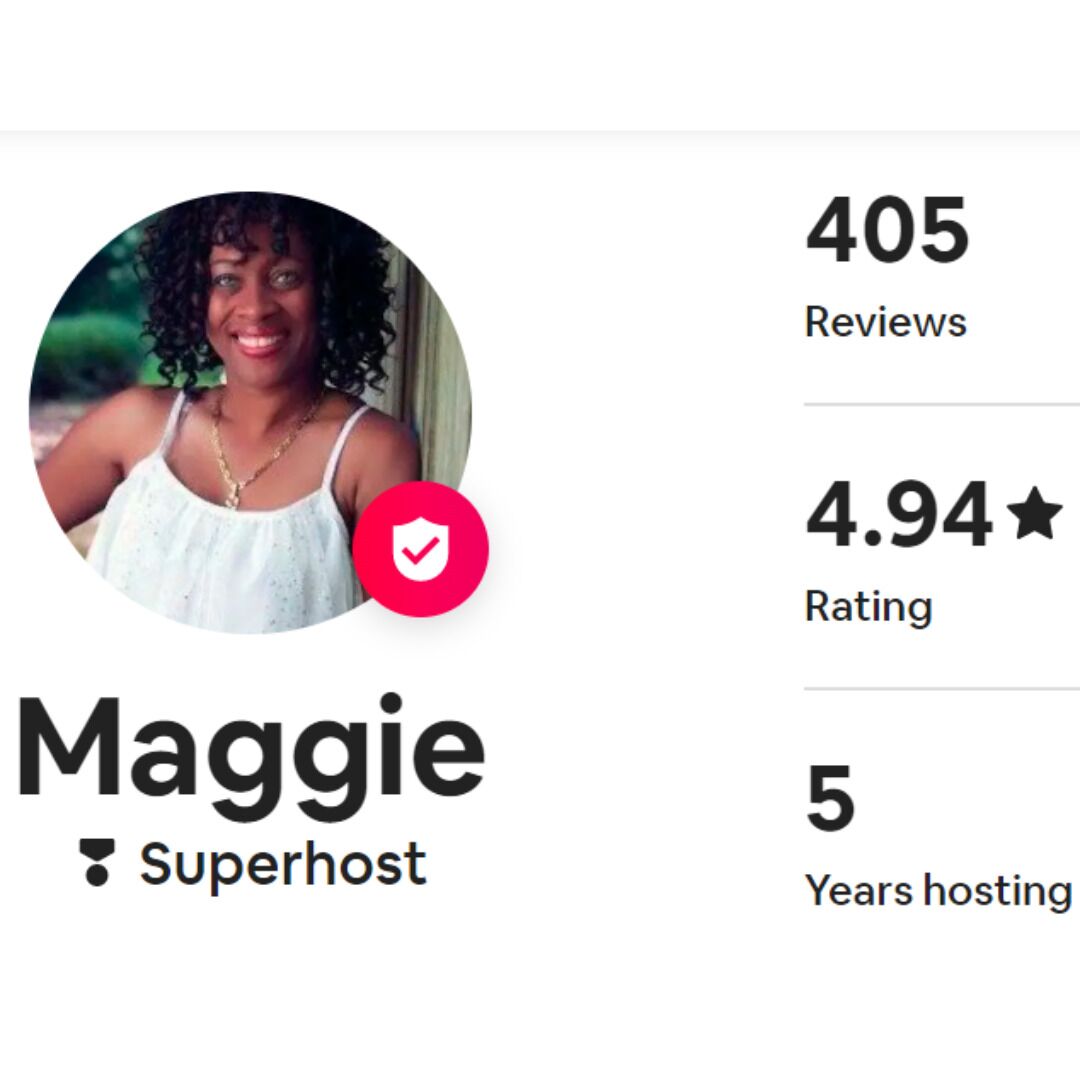The image size is (1080, 1080).
Task: Click the divider line below Reviews
Action: pyautogui.click(x=942, y=405)
